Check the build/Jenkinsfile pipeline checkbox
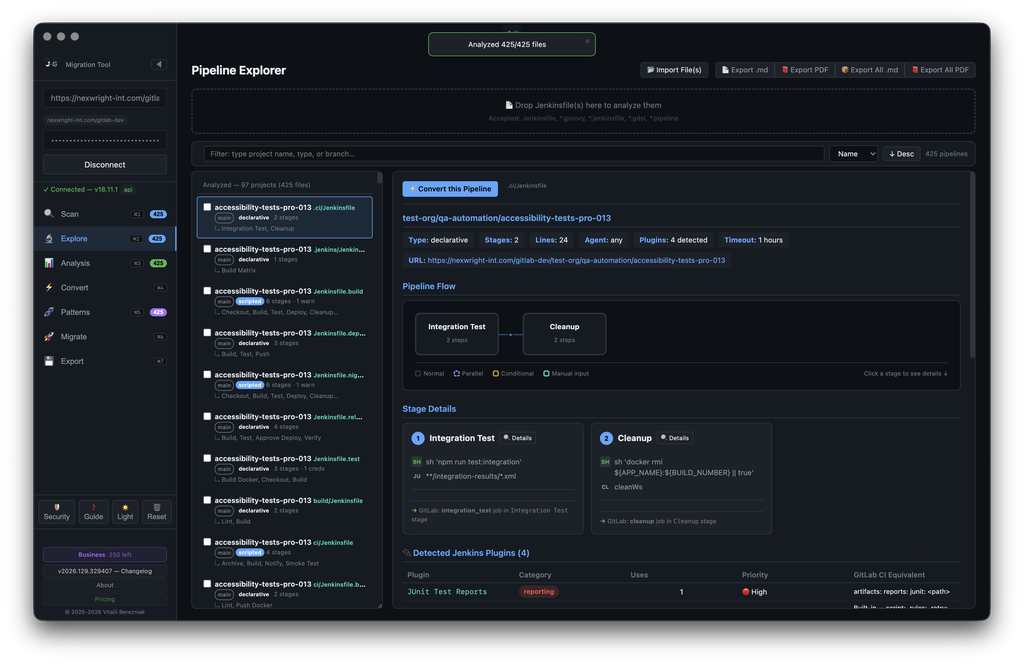The image size is (1024, 665). 207,500
